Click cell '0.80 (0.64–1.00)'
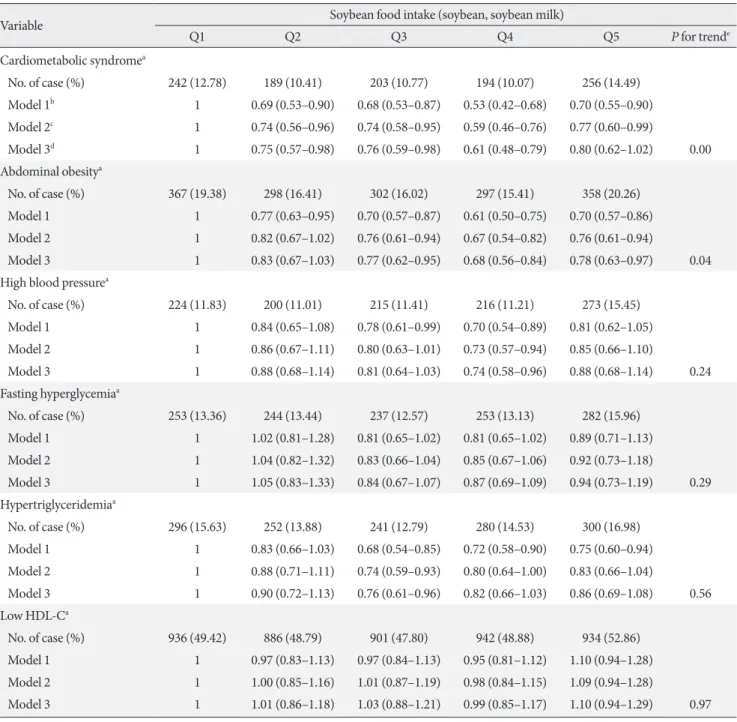Screen dimensions: 737x722 (x=505, y=571)
